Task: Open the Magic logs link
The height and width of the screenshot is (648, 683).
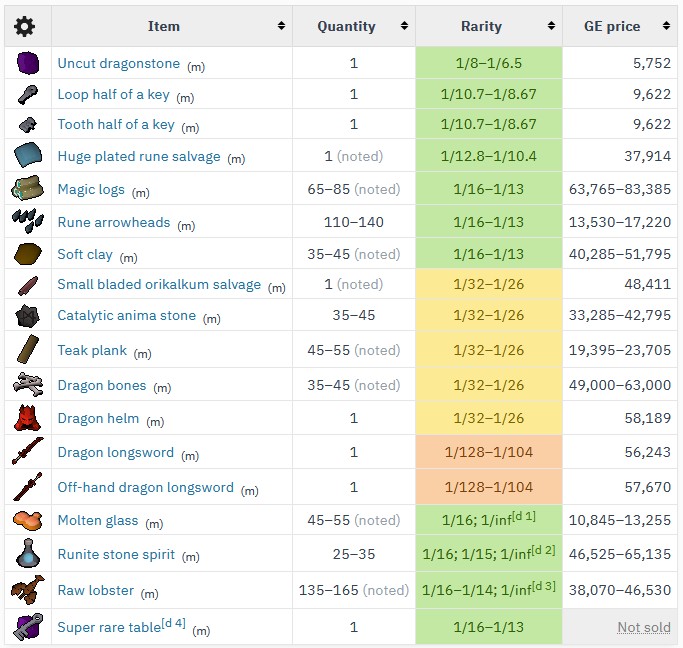Action: [x=91, y=189]
